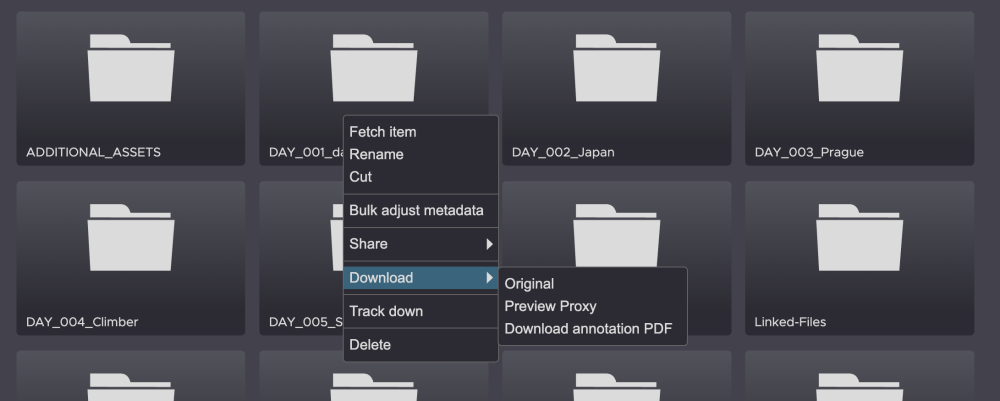Choose Rename from the context menu
This screenshot has height=401, width=1000.
click(377, 154)
